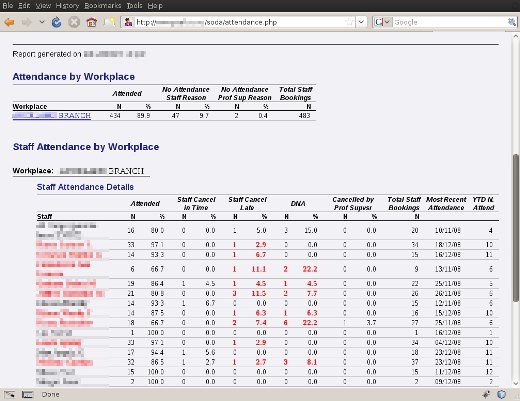Select the 89.9 attended percentage cell
Screen dimensions: 520x401
(x=144, y=116)
